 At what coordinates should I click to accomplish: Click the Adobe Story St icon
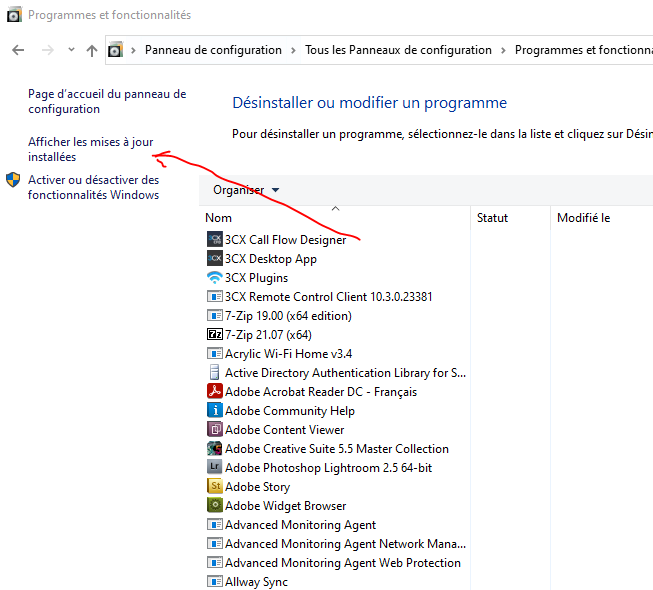(x=214, y=486)
